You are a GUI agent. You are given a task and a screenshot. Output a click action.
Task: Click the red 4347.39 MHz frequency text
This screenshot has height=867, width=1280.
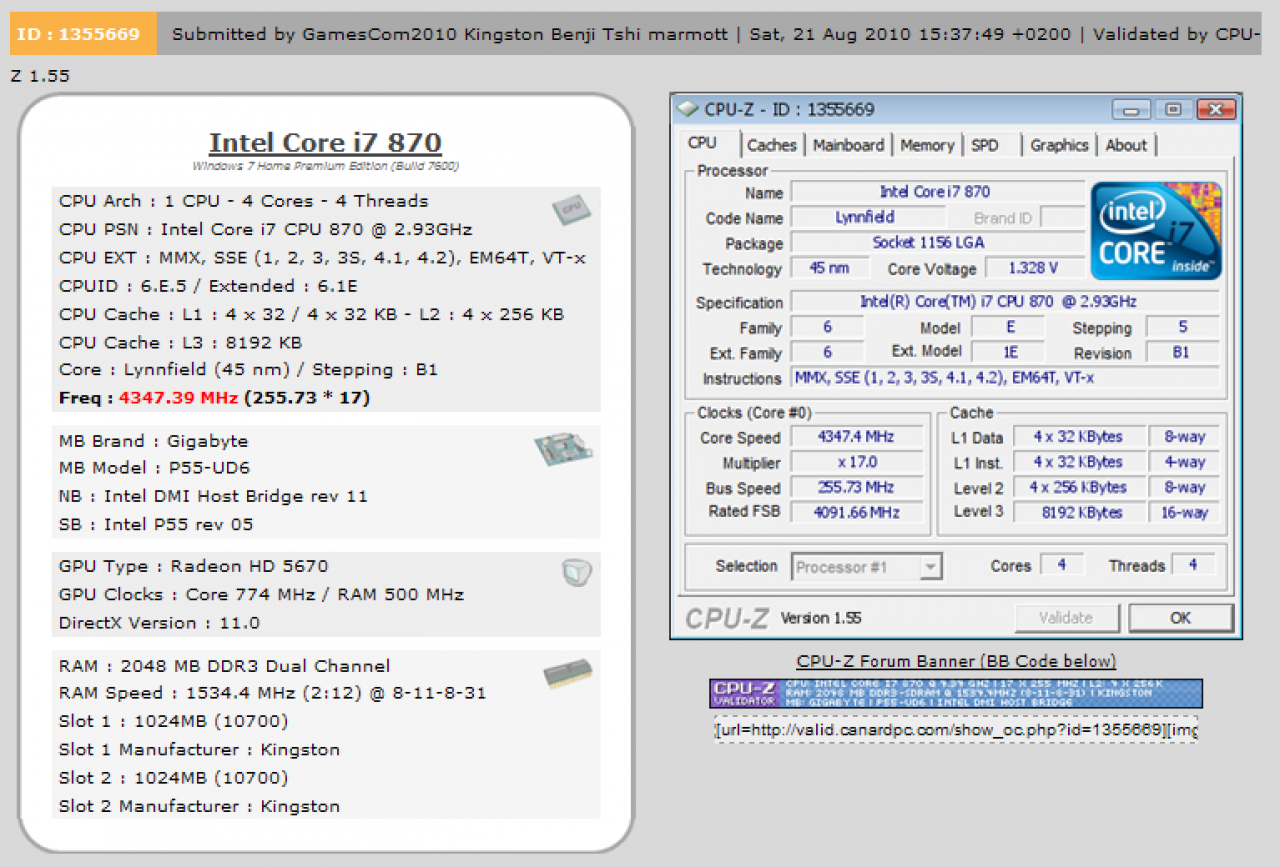coord(178,398)
